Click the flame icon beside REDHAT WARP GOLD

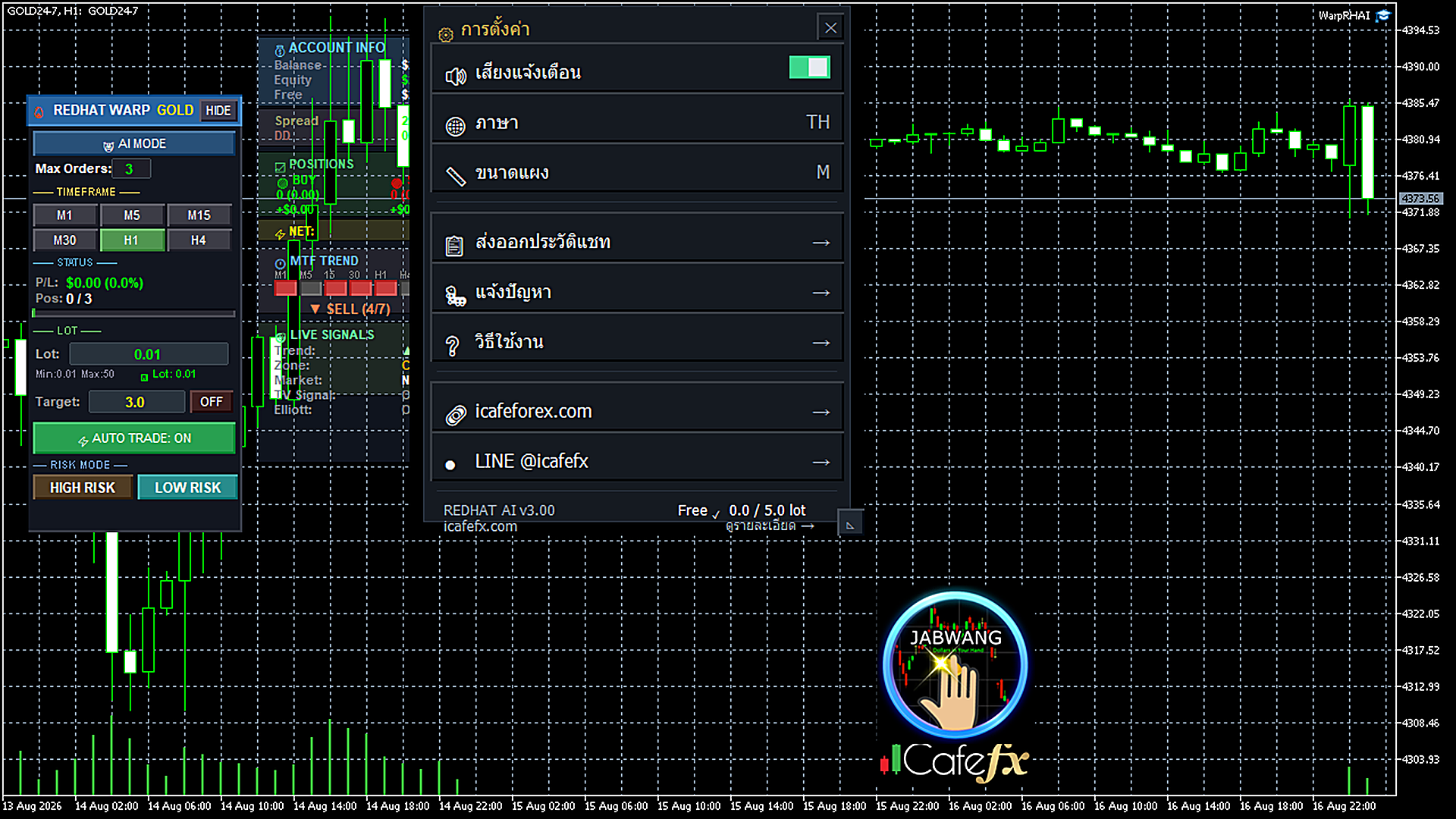(x=39, y=111)
